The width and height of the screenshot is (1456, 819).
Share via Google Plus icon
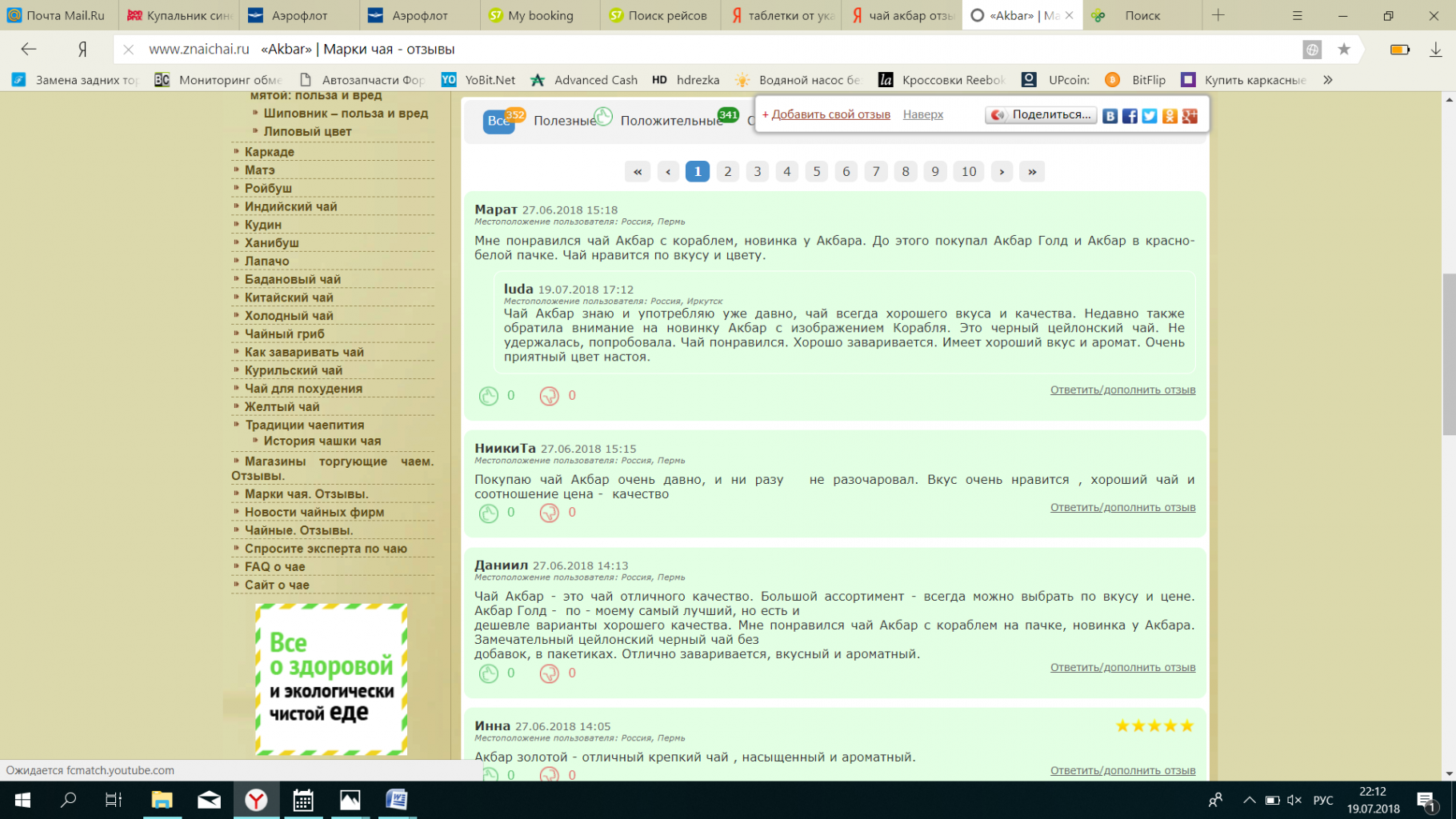(1190, 116)
